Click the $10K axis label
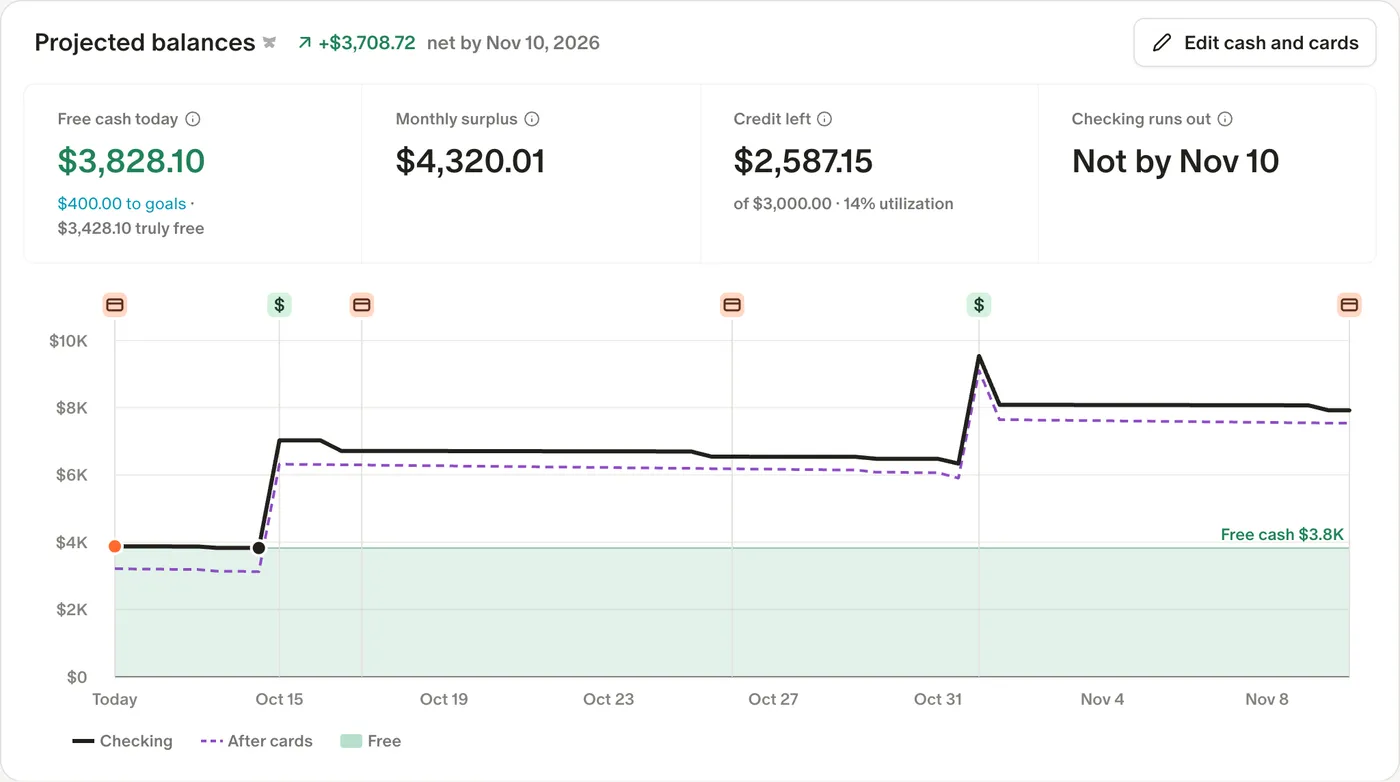1400x782 pixels. click(68, 341)
